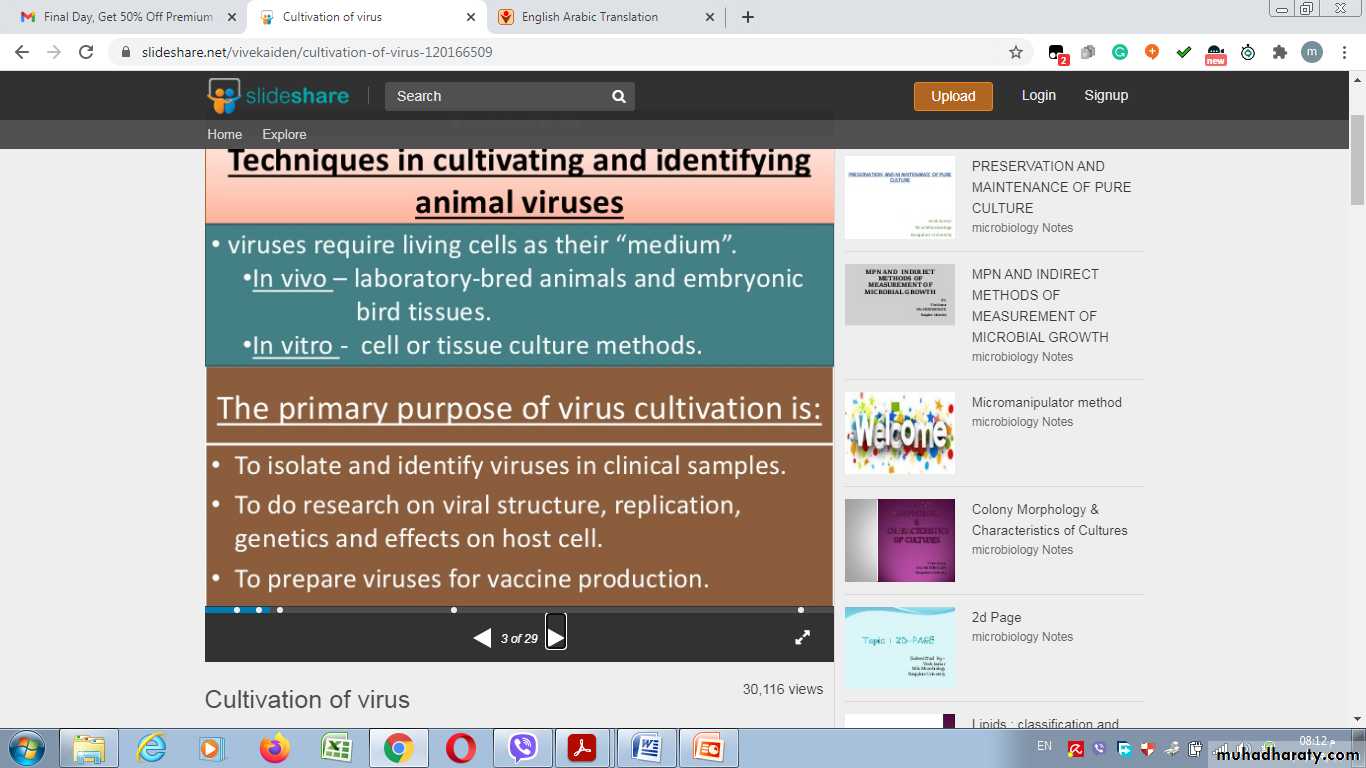The height and width of the screenshot is (768, 1366).
Task: Launch Firefox from the taskbar
Action: pos(274,748)
